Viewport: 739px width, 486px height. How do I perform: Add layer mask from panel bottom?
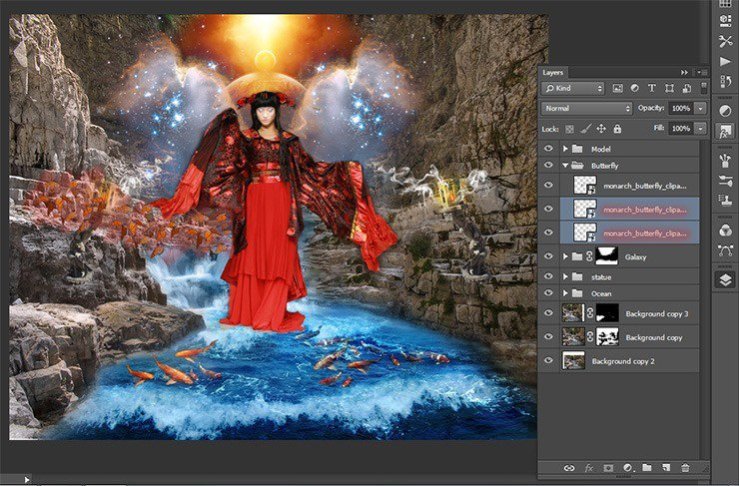tap(608, 468)
